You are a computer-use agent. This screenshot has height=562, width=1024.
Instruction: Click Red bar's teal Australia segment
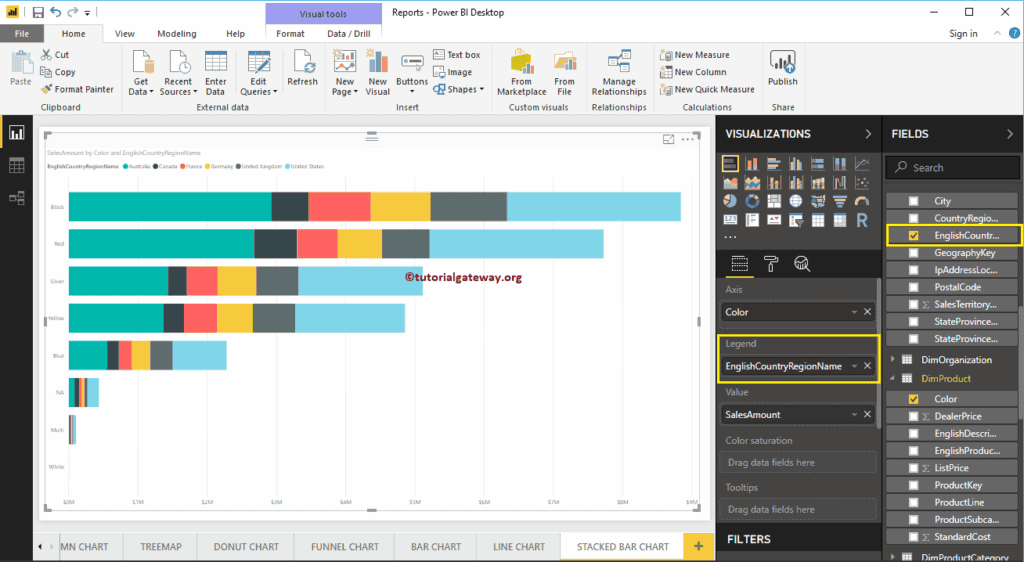(162, 244)
